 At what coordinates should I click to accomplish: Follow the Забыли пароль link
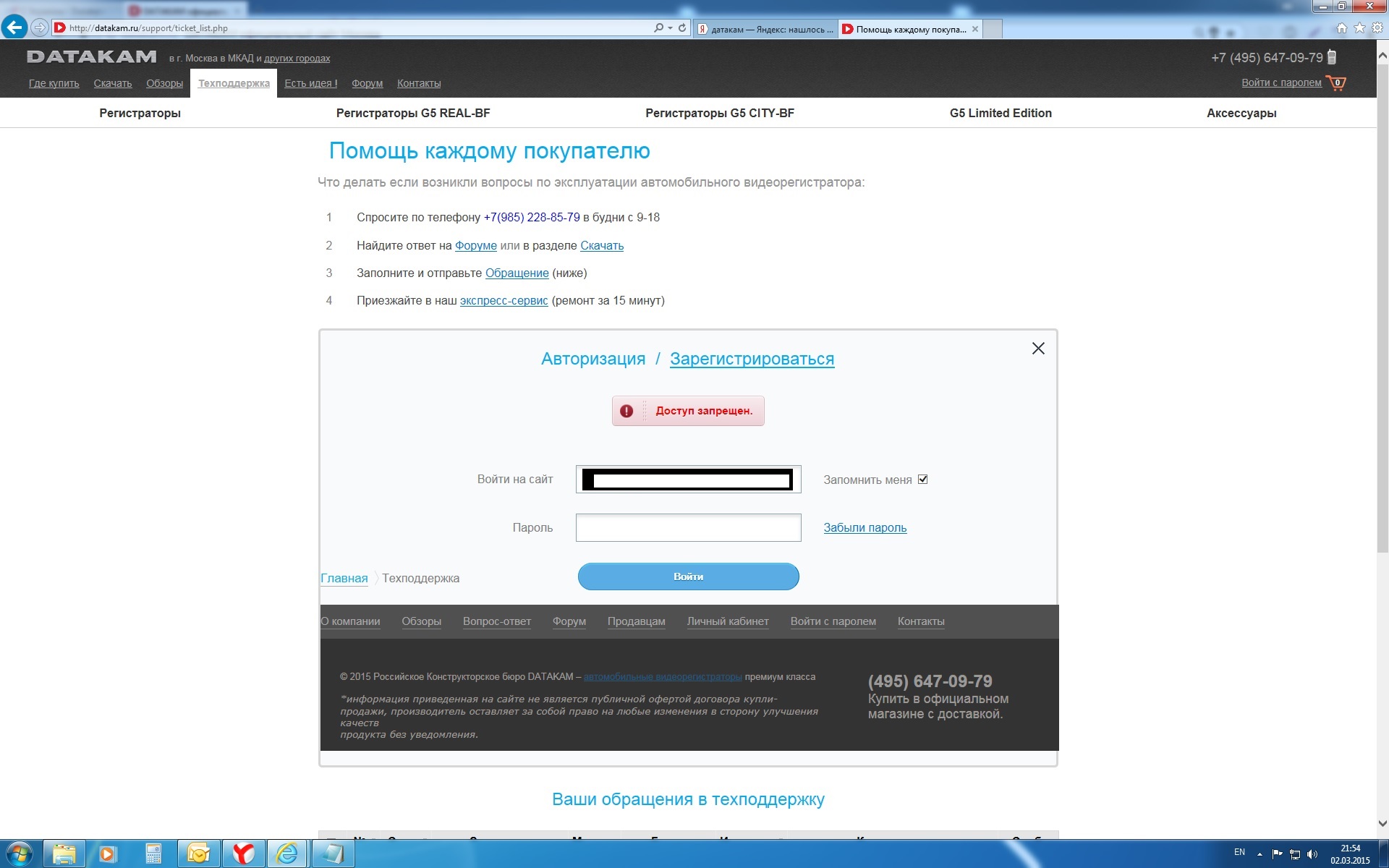tap(865, 528)
